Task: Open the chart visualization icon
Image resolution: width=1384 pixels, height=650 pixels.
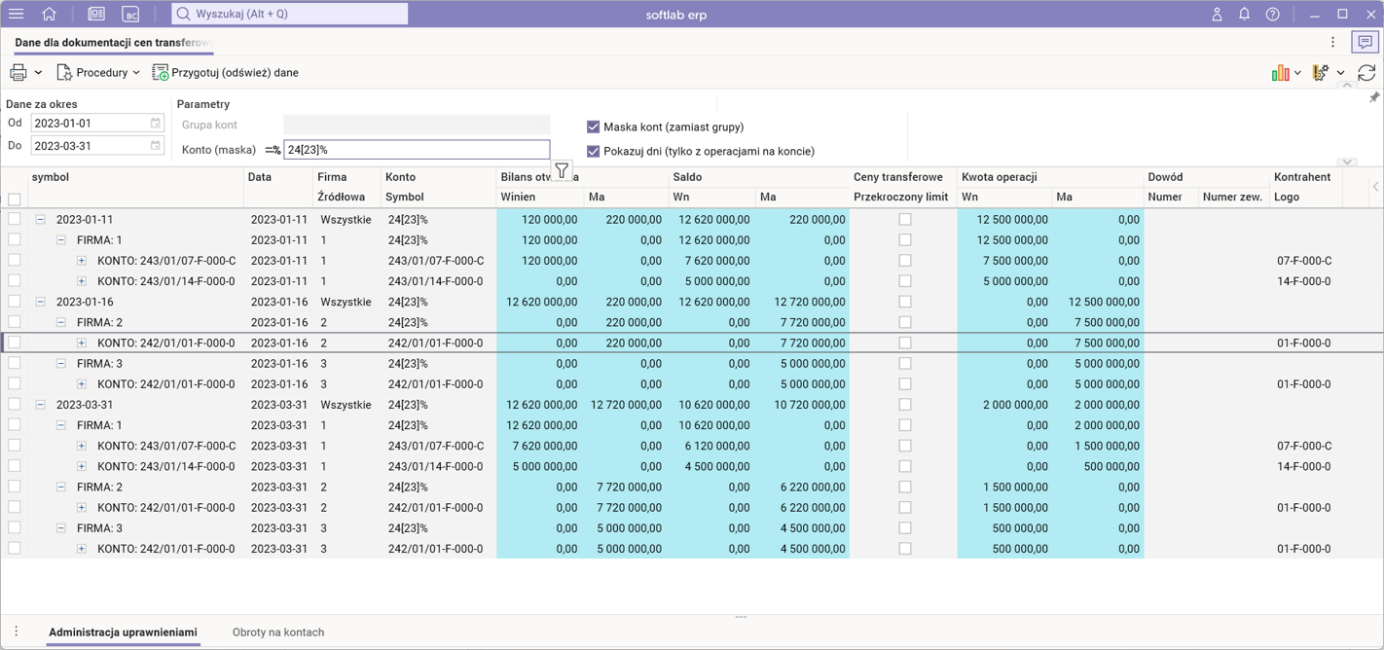Action: [x=1280, y=73]
